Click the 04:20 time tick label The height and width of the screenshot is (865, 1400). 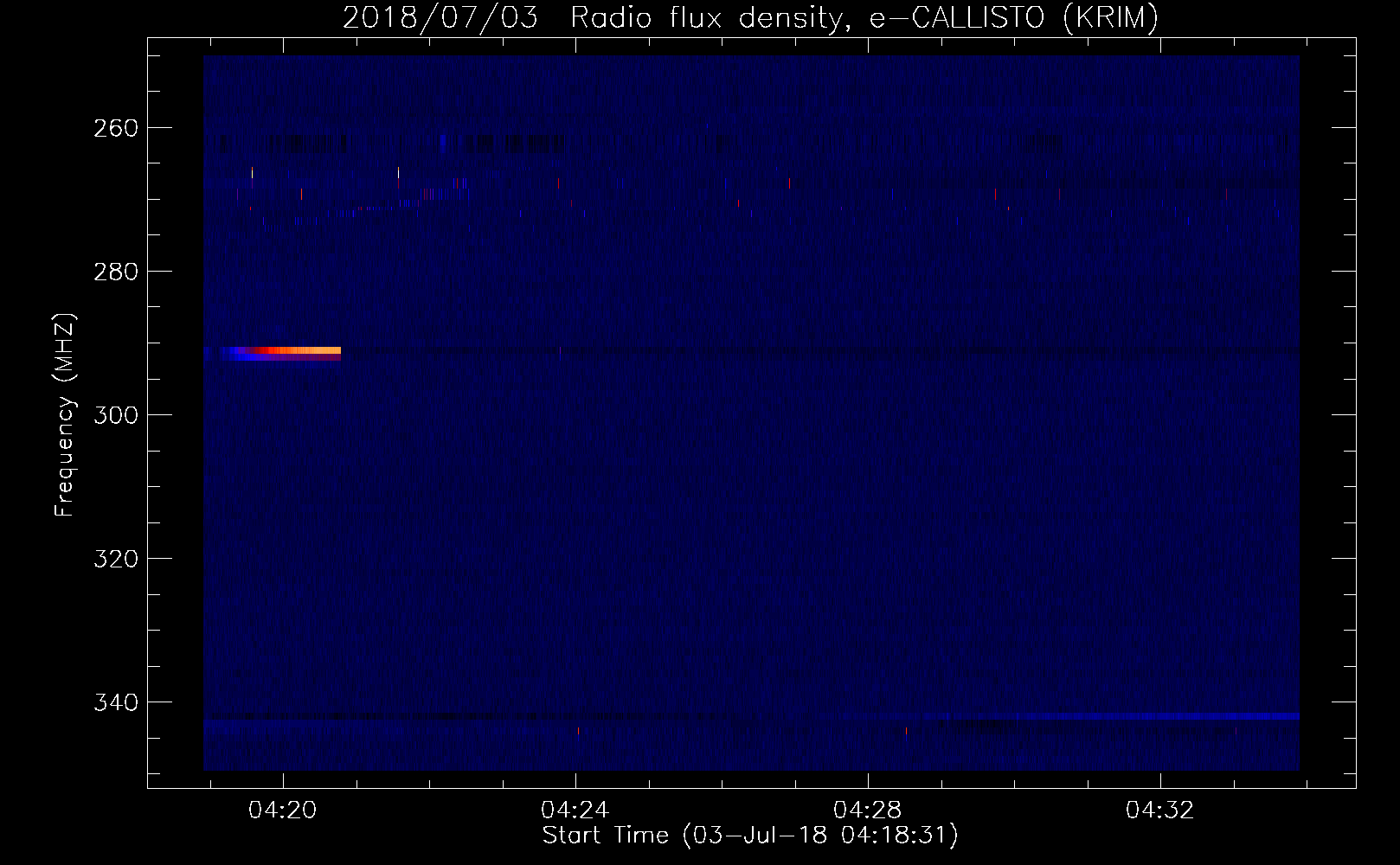coord(283,811)
